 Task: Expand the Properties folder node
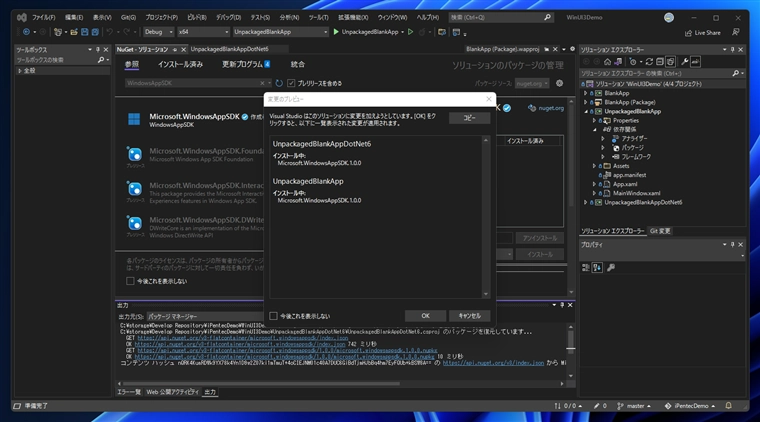(594, 121)
